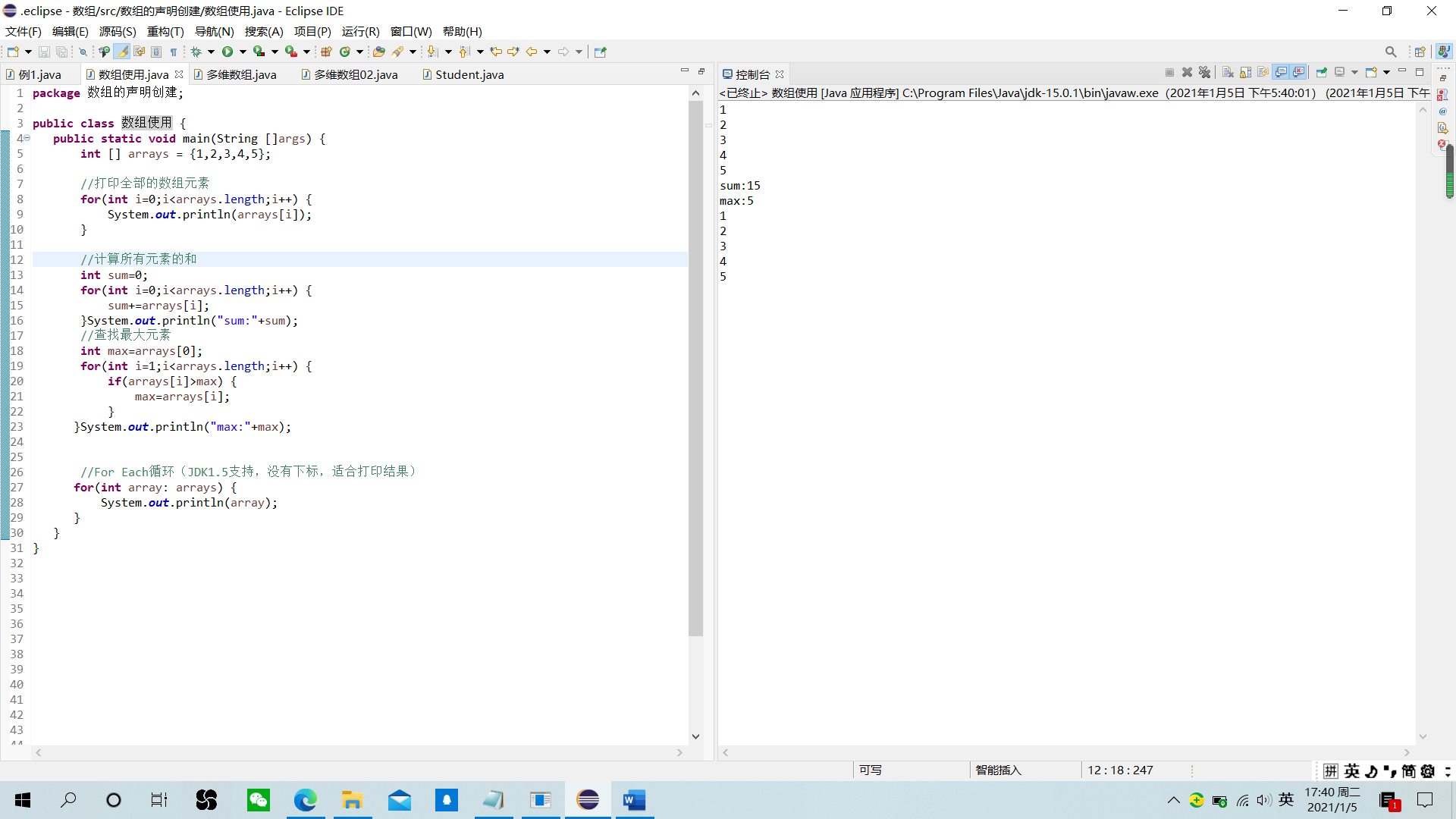Click the New Java Class icon

(345, 52)
